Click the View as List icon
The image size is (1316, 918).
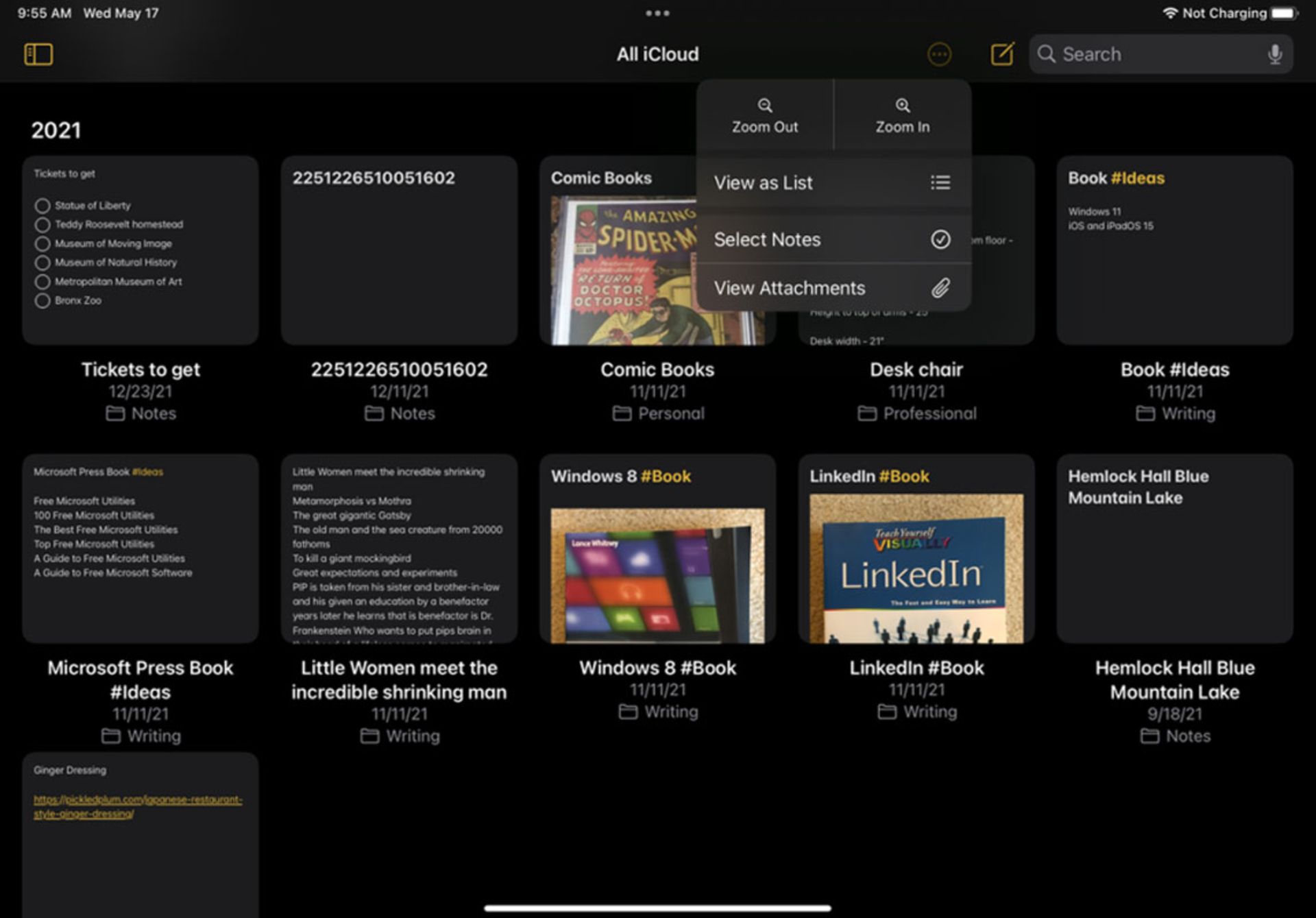(x=938, y=181)
